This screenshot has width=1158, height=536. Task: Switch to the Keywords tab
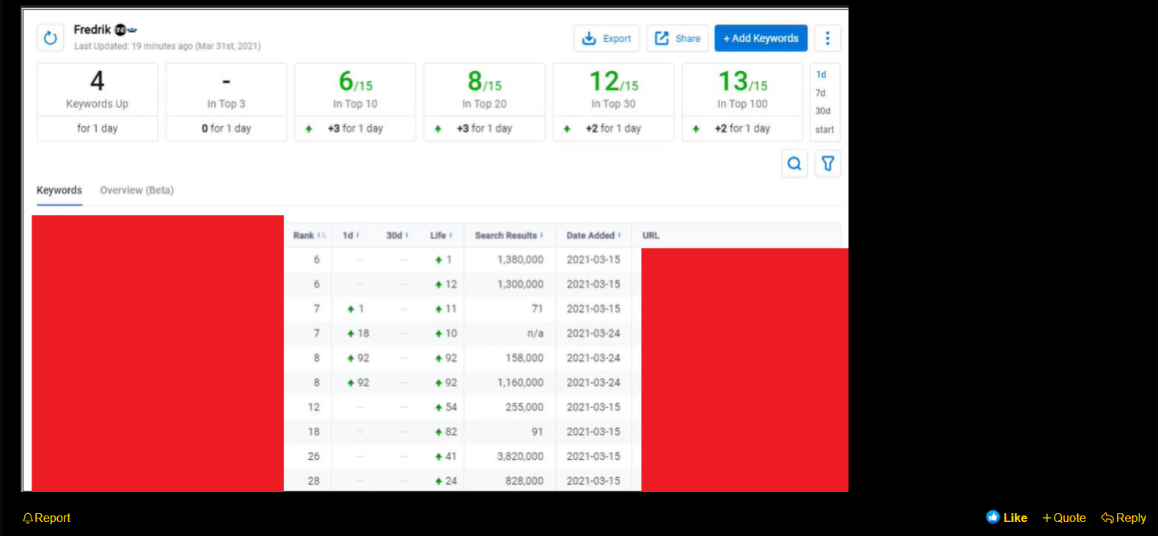(x=59, y=190)
